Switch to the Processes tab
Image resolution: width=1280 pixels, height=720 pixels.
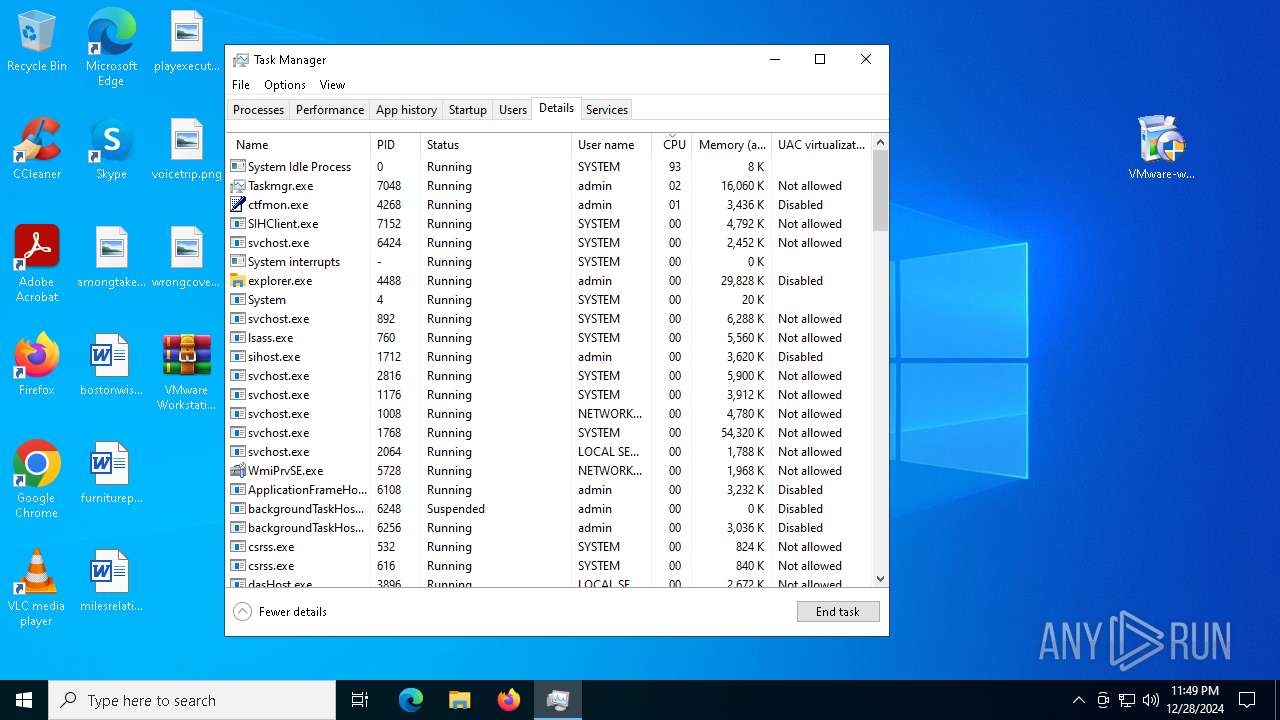[259, 110]
